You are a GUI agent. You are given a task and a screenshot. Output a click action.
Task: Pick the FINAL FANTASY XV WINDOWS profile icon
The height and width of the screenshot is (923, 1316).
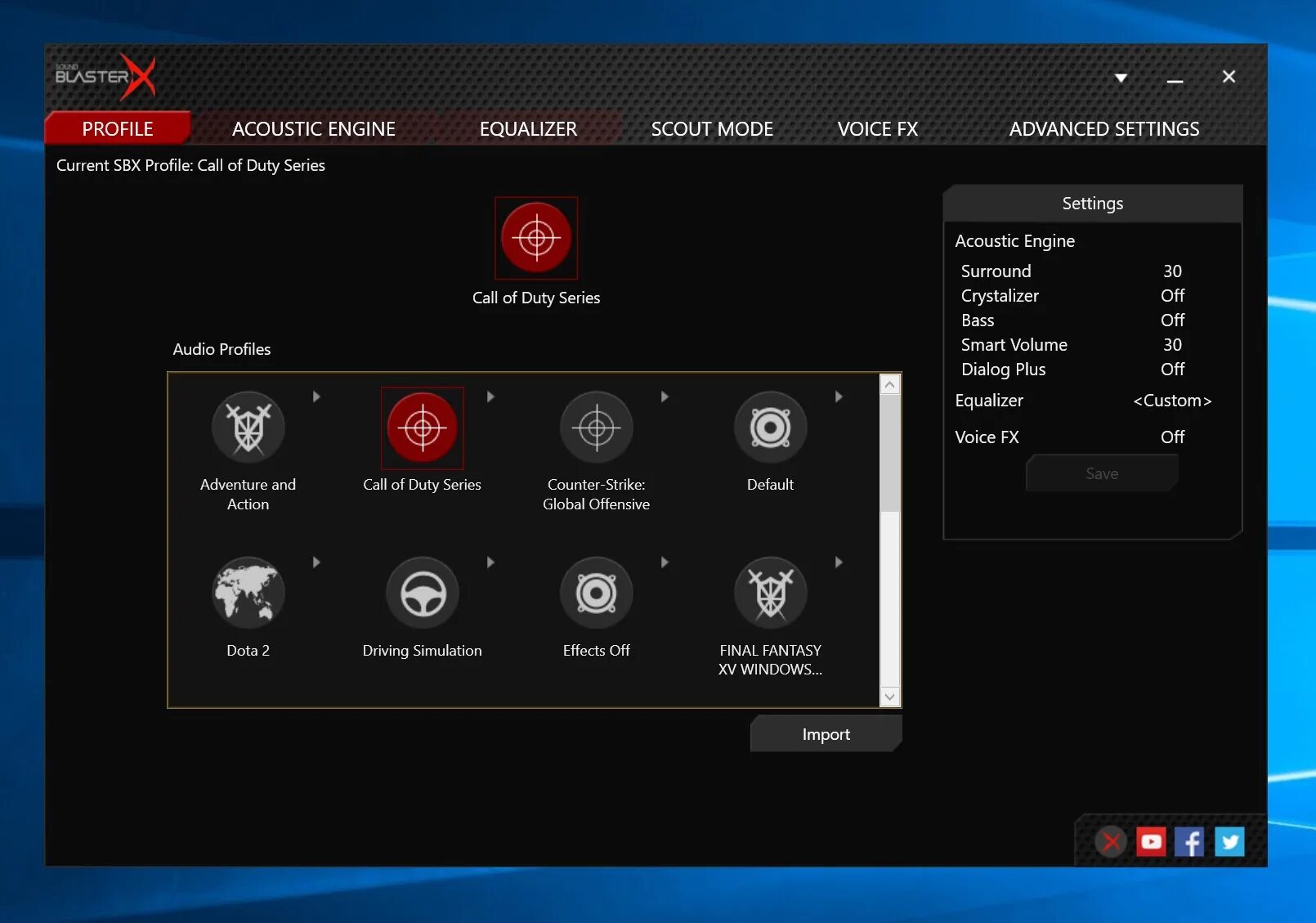tap(771, 593)
